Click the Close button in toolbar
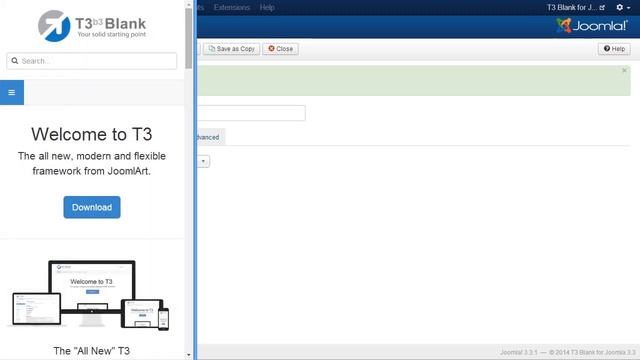640x360 pixels. click(280, 49)
